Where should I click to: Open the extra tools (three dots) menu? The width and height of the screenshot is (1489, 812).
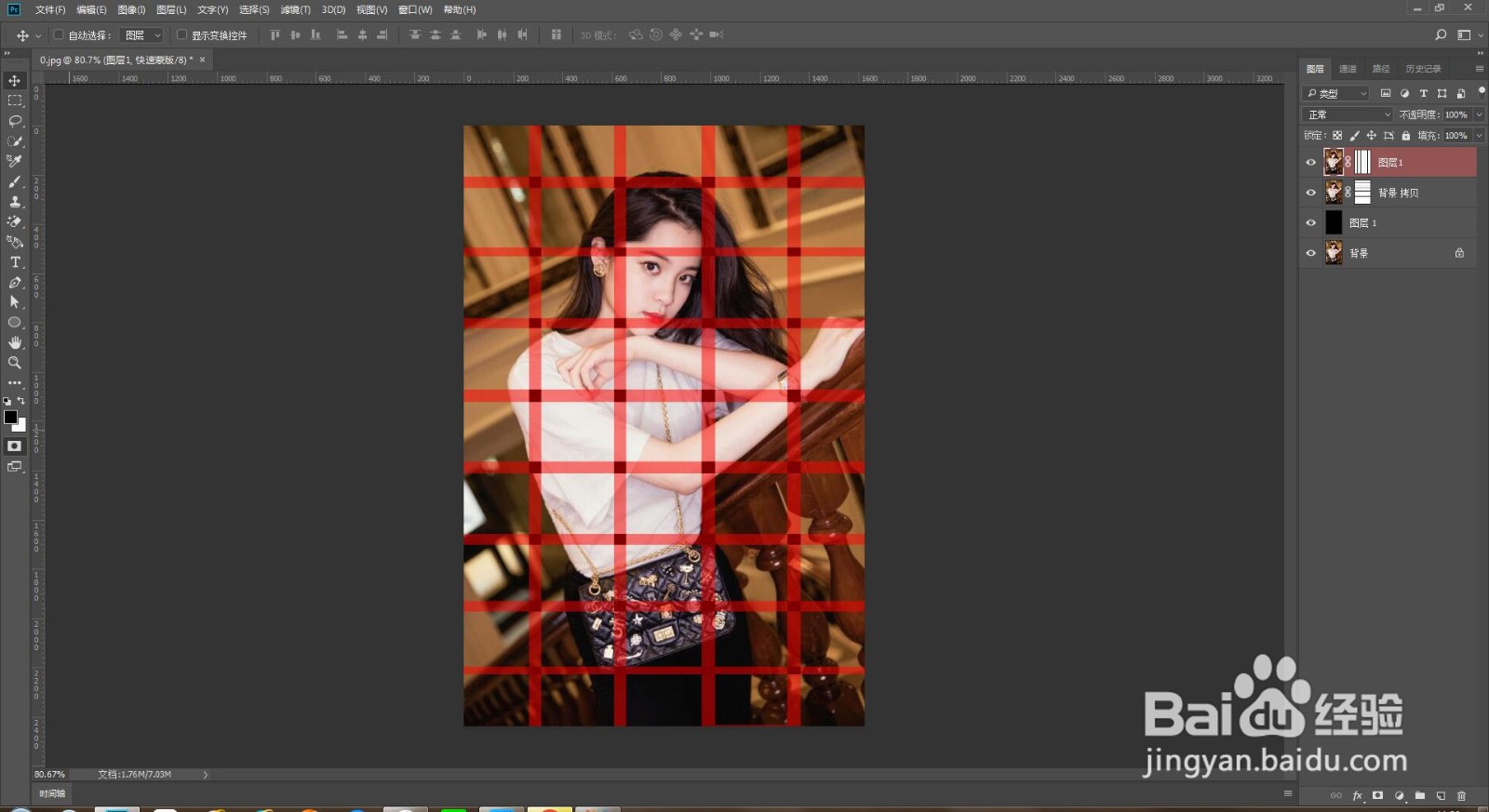click(15, 383)
